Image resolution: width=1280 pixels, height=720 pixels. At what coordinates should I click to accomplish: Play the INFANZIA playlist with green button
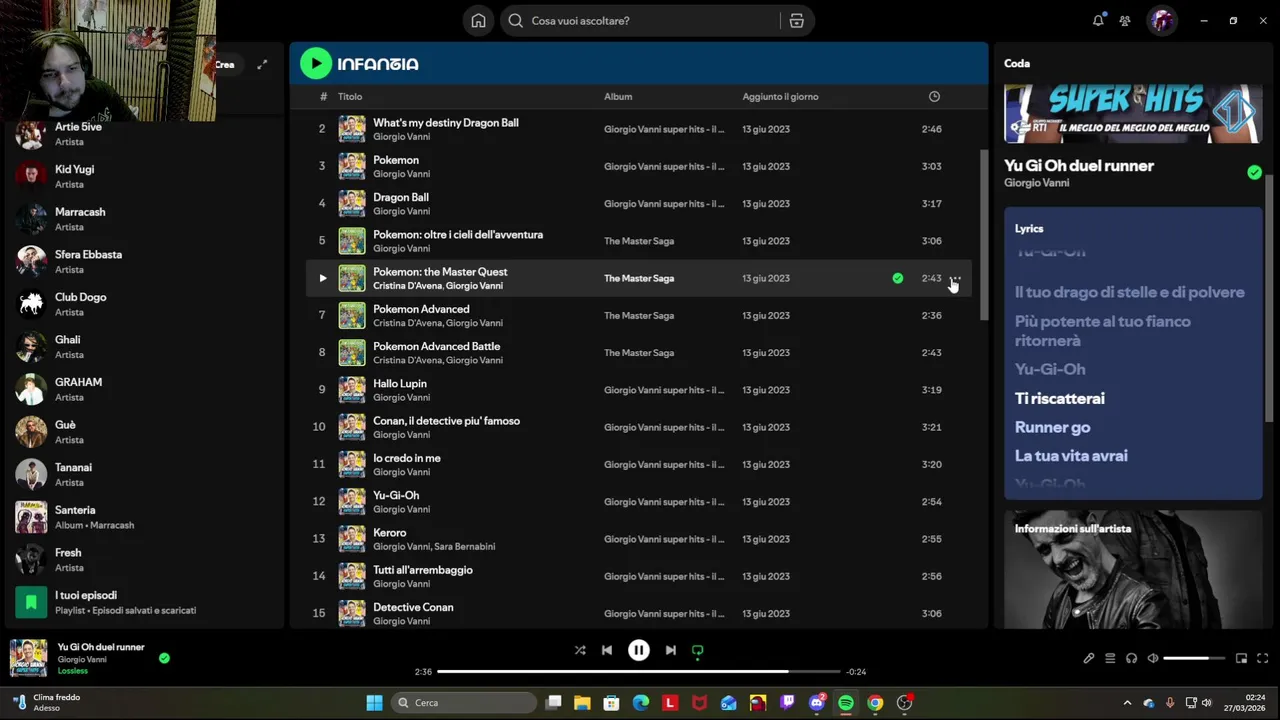point(316,63)
